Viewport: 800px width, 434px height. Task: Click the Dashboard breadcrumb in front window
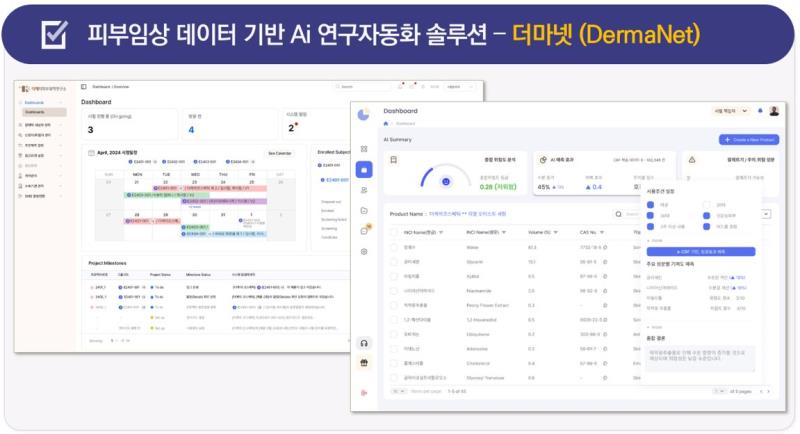point(406,123)
